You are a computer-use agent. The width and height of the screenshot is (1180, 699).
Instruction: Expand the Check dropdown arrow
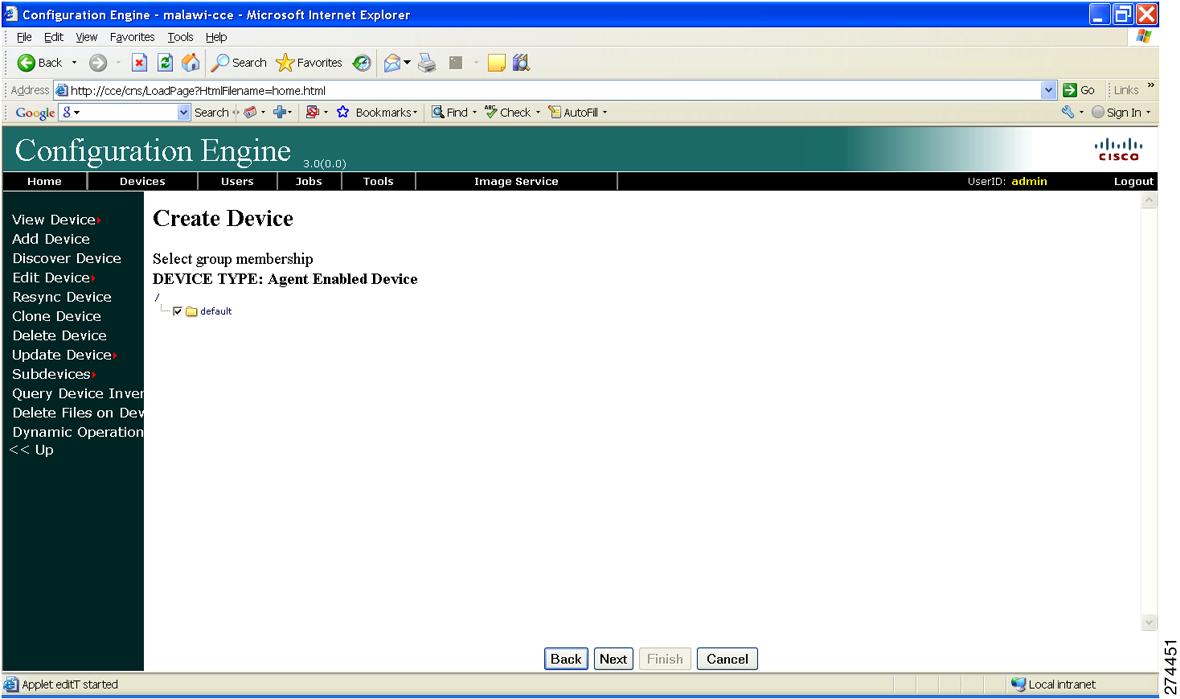(537, 113)
